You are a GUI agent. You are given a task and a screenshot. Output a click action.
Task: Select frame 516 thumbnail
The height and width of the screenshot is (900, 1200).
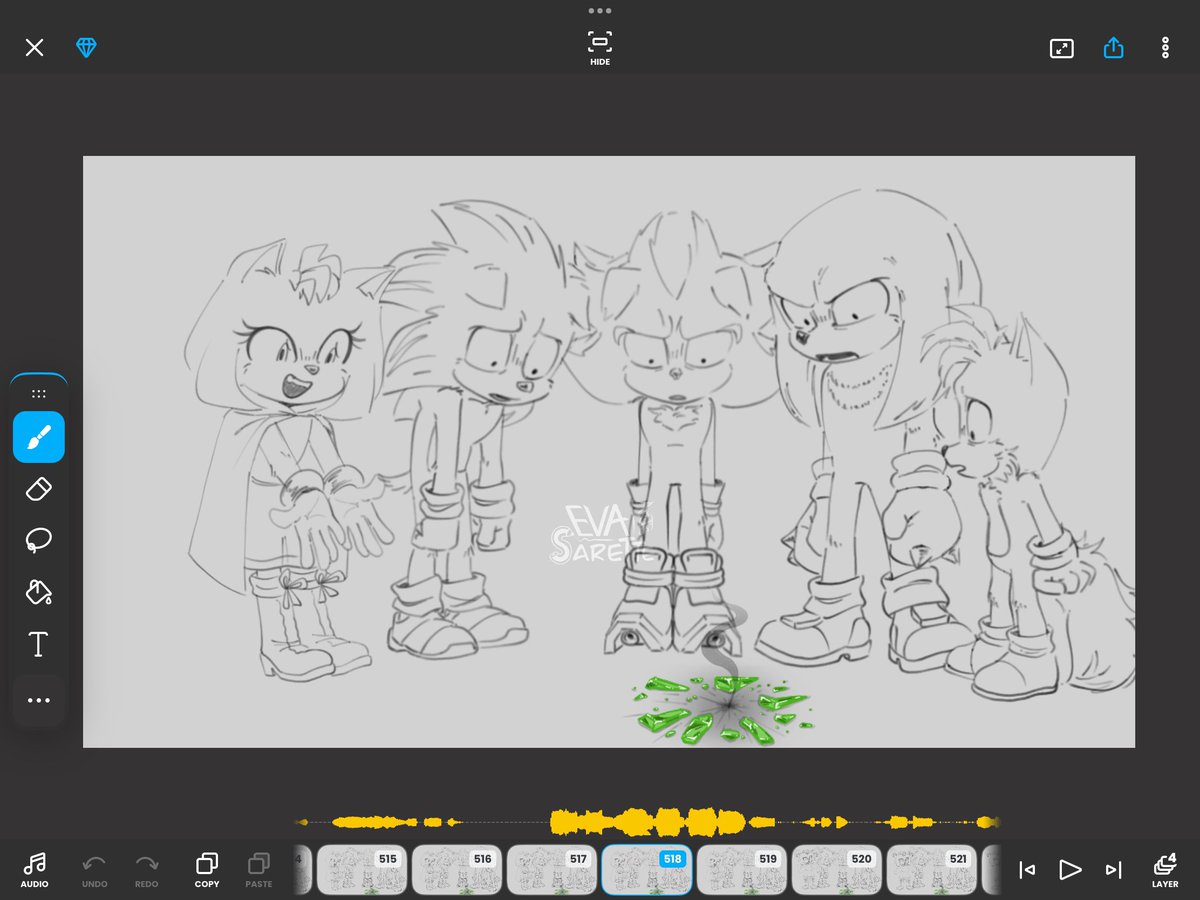click(x=457, y=870)
